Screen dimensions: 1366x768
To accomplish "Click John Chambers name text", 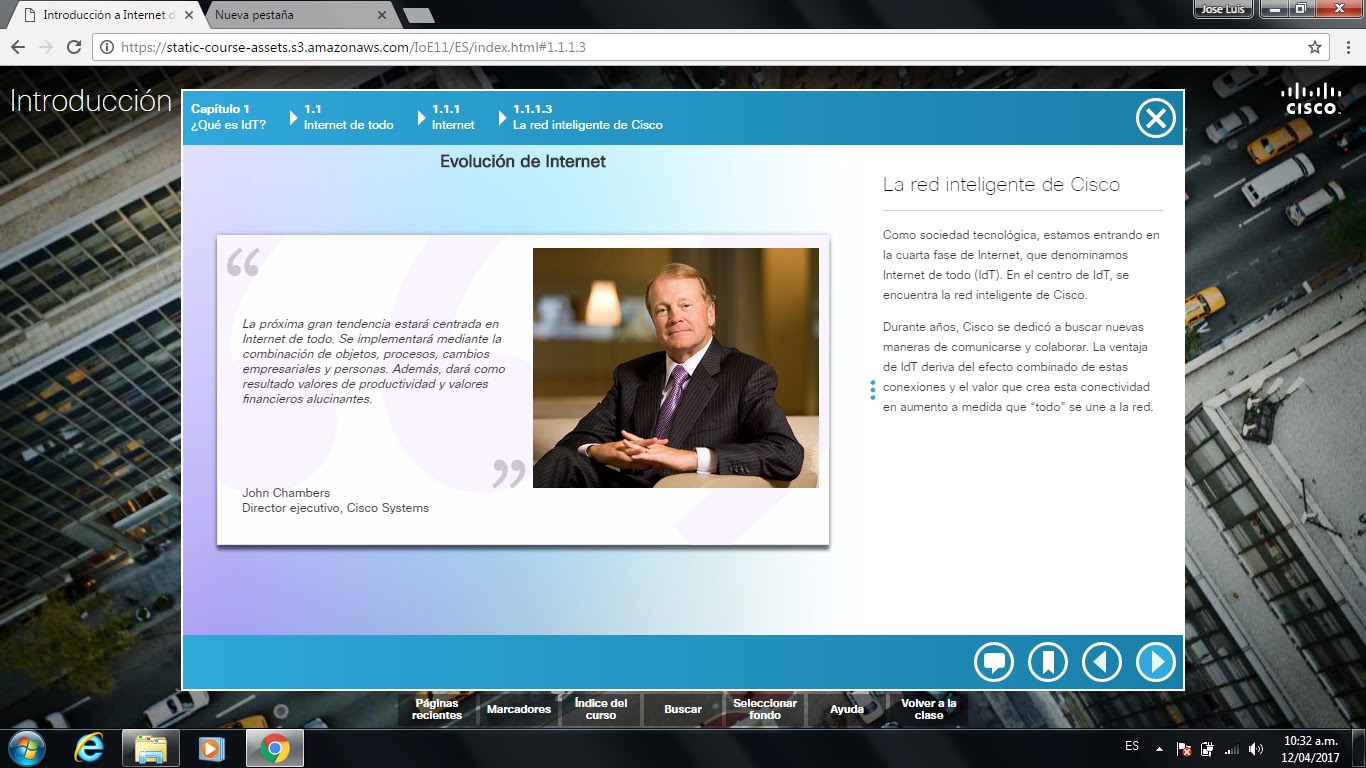I will tap(286, 493).
